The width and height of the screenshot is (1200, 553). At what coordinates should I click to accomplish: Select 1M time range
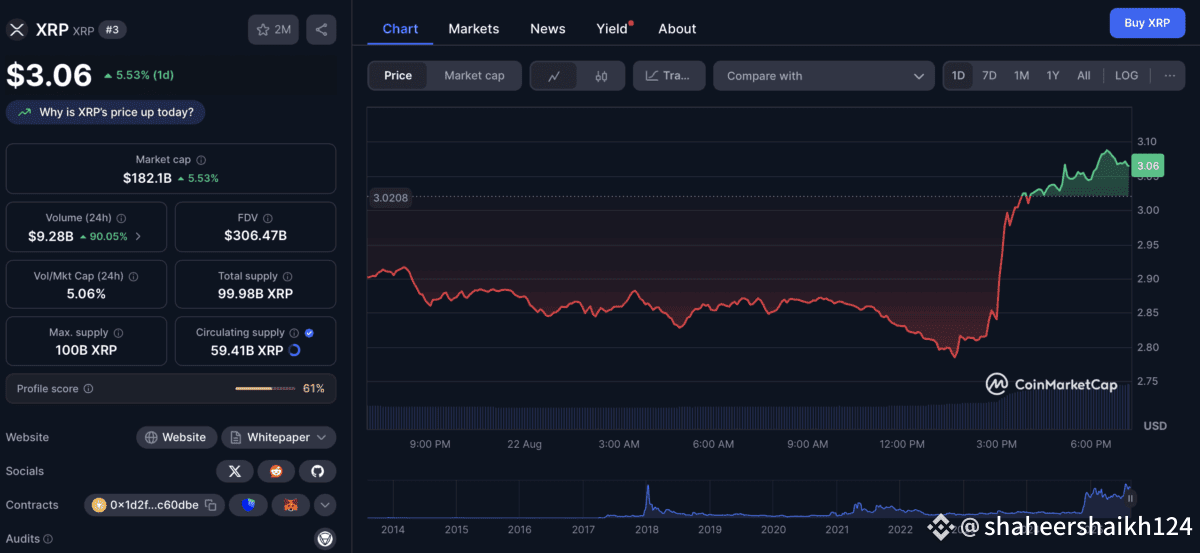pos(1021,76)
